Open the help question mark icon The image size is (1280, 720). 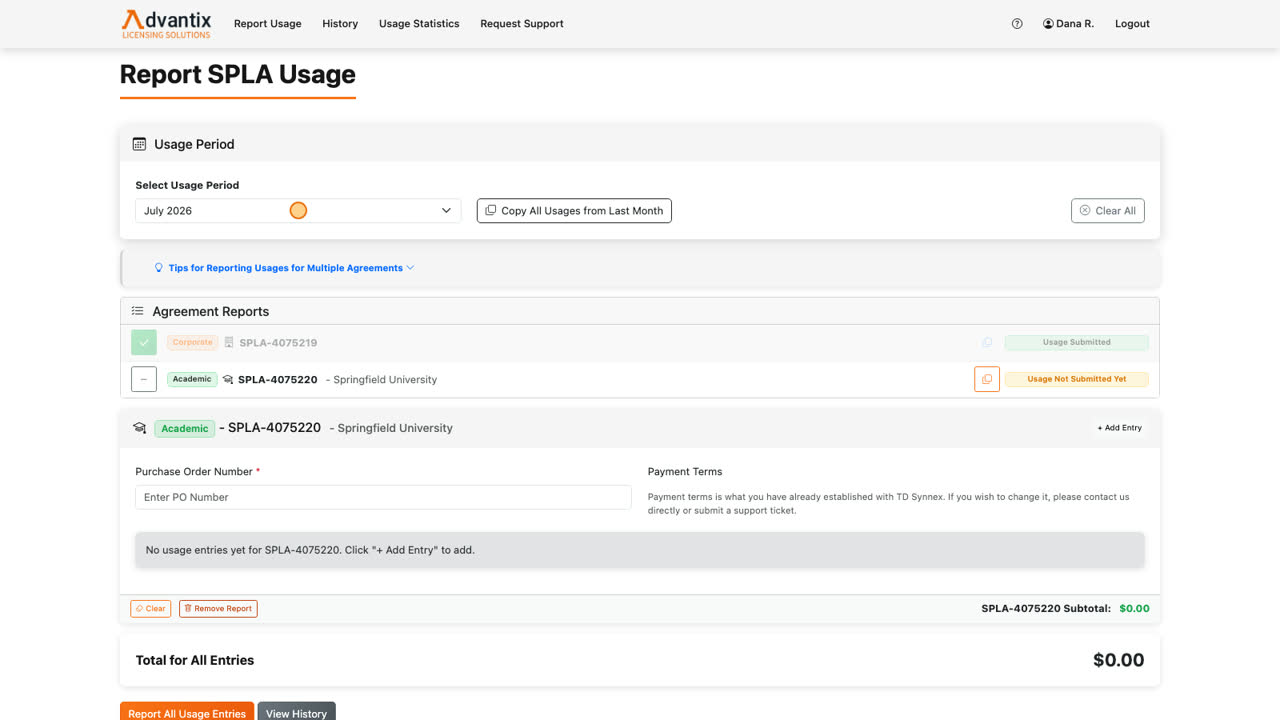click(1017, 24)
